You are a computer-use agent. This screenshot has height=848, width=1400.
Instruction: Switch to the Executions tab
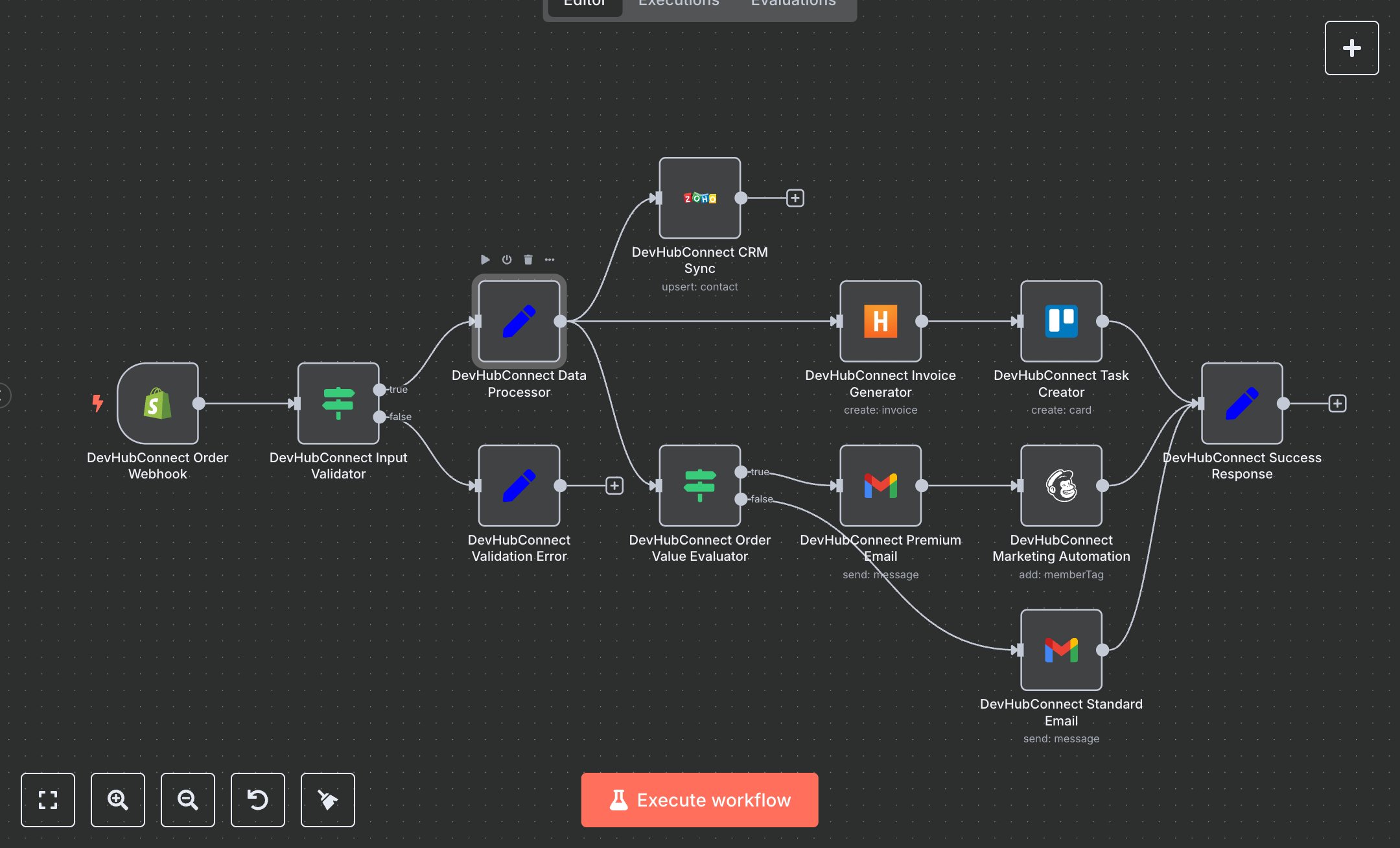click(678, 5)
